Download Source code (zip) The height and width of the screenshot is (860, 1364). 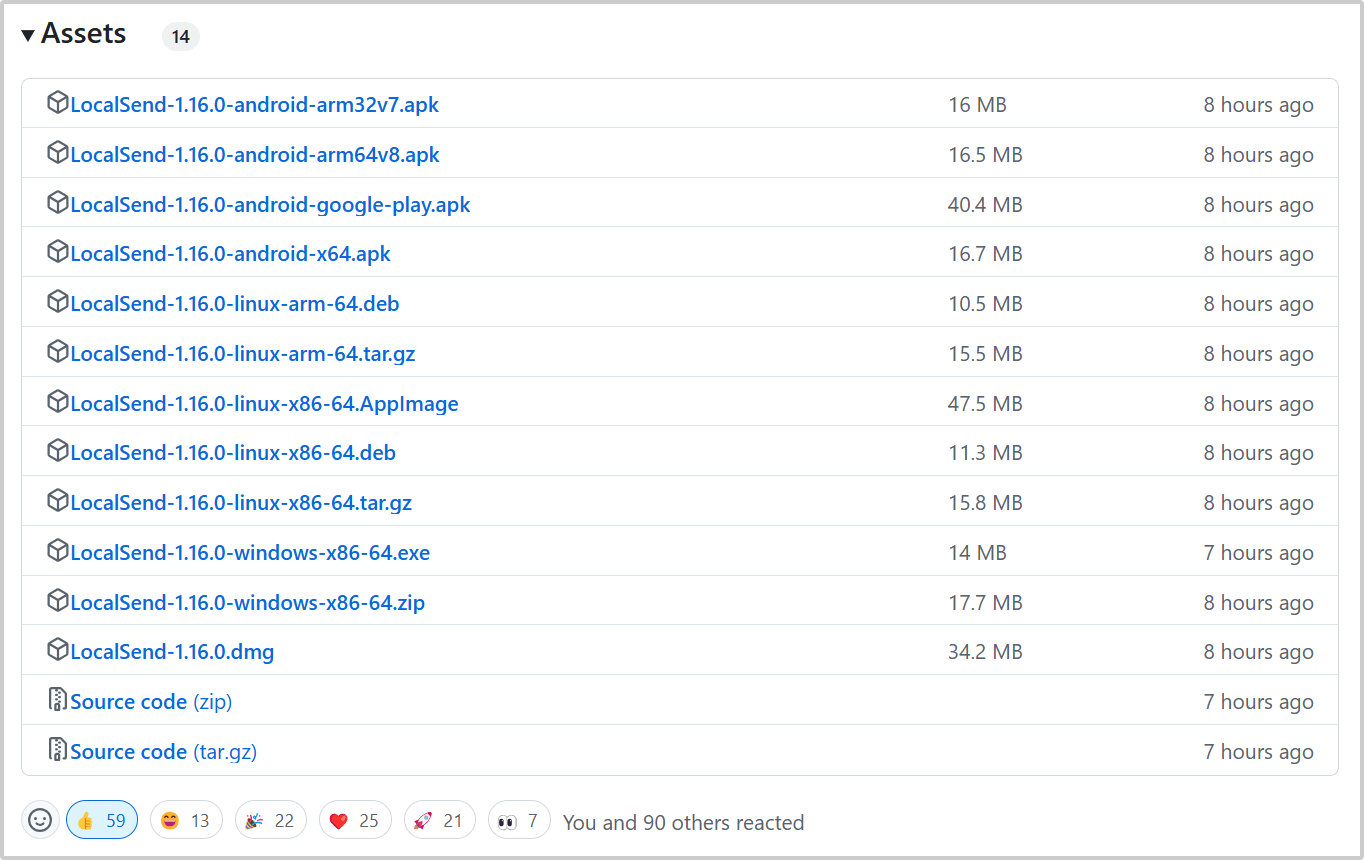151,702
